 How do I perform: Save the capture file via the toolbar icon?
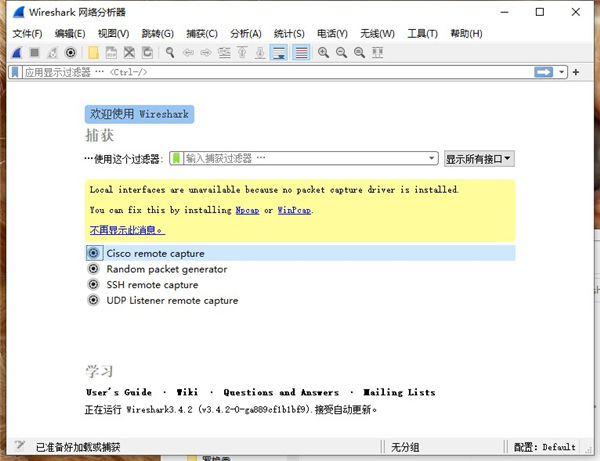pyautogui.click(x=111, y=52)
